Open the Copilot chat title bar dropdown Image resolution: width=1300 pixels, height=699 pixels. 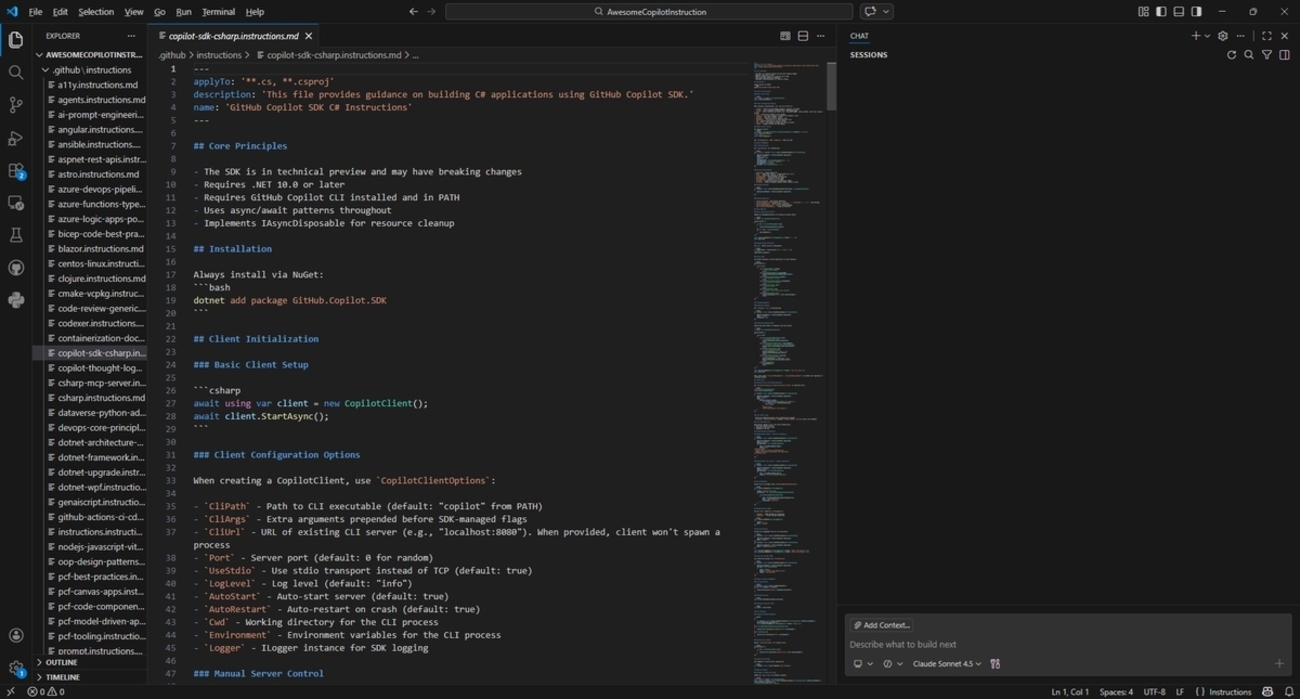click(886, 12)
